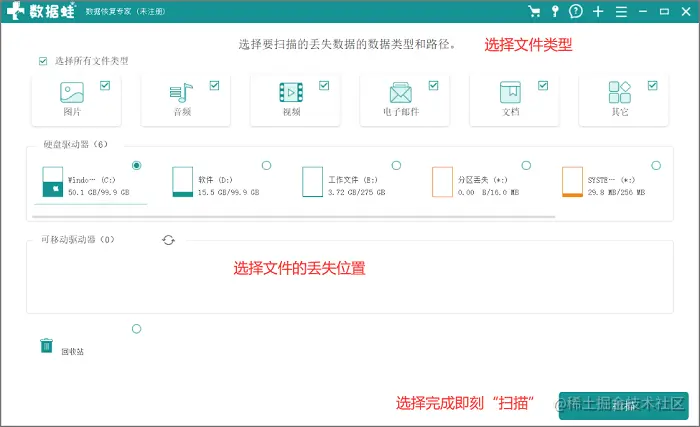Click the 扫描 scan button
The image size is (700, 427).
(x=624, y=406)
